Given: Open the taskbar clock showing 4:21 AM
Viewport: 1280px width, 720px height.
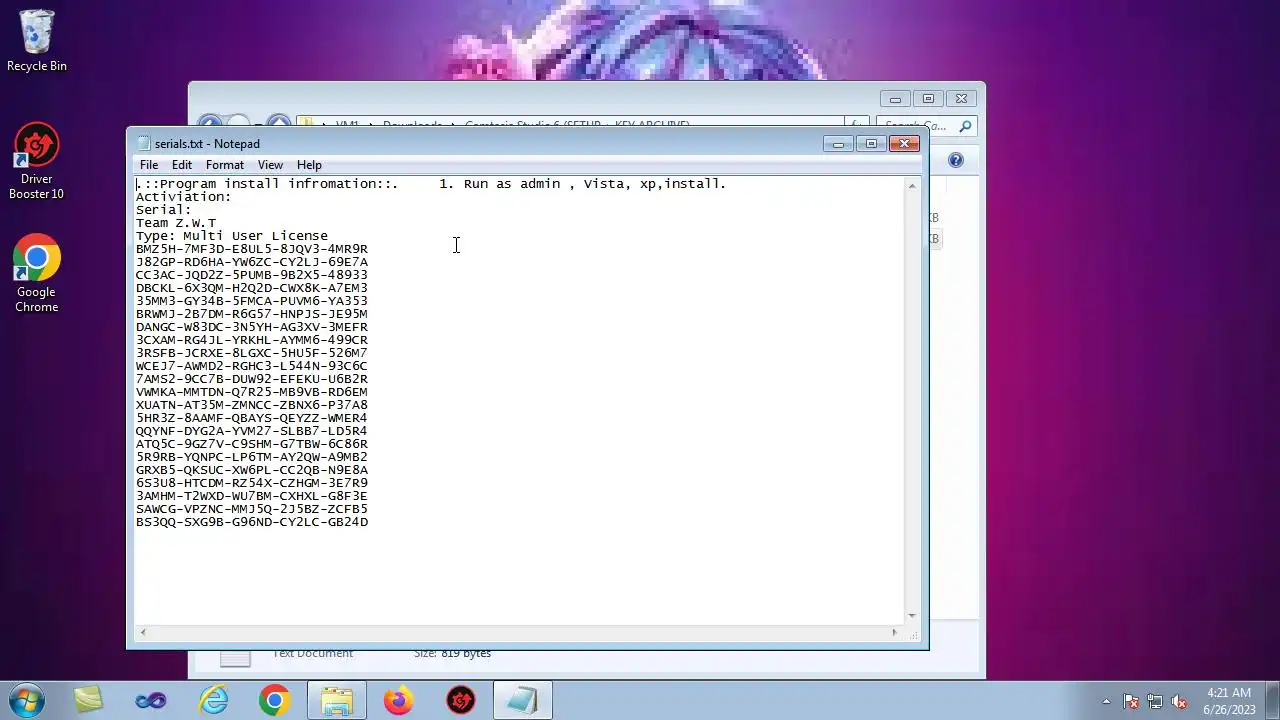Looking at the screenshot, I should [x=1229, y=701].
